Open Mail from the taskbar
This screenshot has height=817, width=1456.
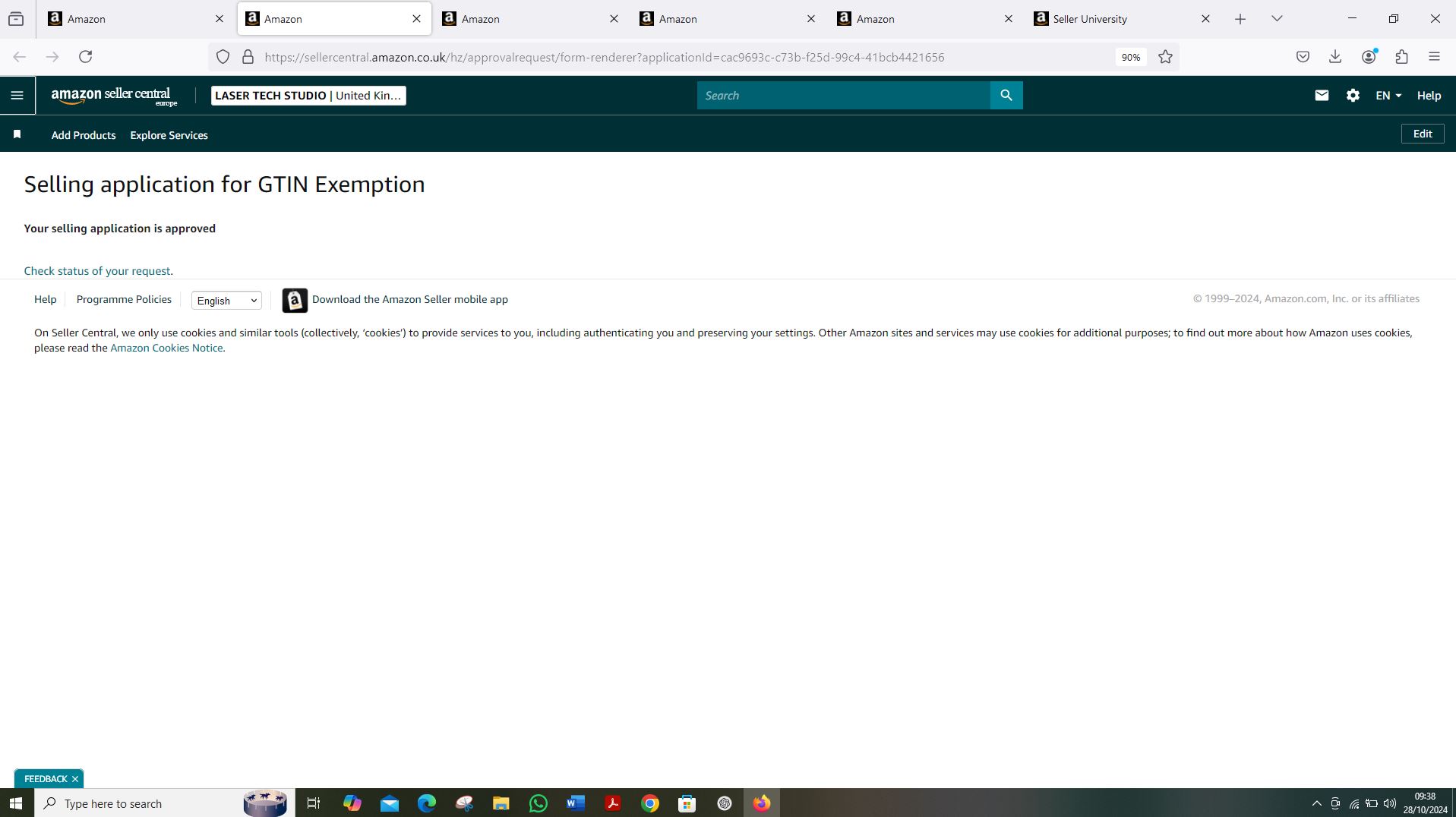(x=389, y=803)
